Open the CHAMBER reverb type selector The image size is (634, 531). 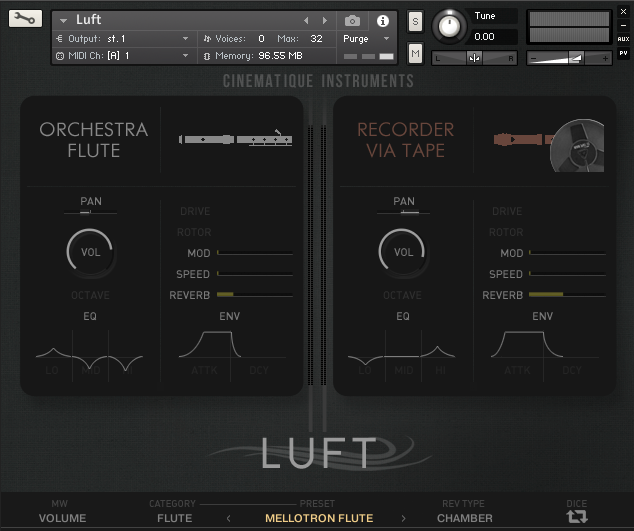click(x=465, y=518)
